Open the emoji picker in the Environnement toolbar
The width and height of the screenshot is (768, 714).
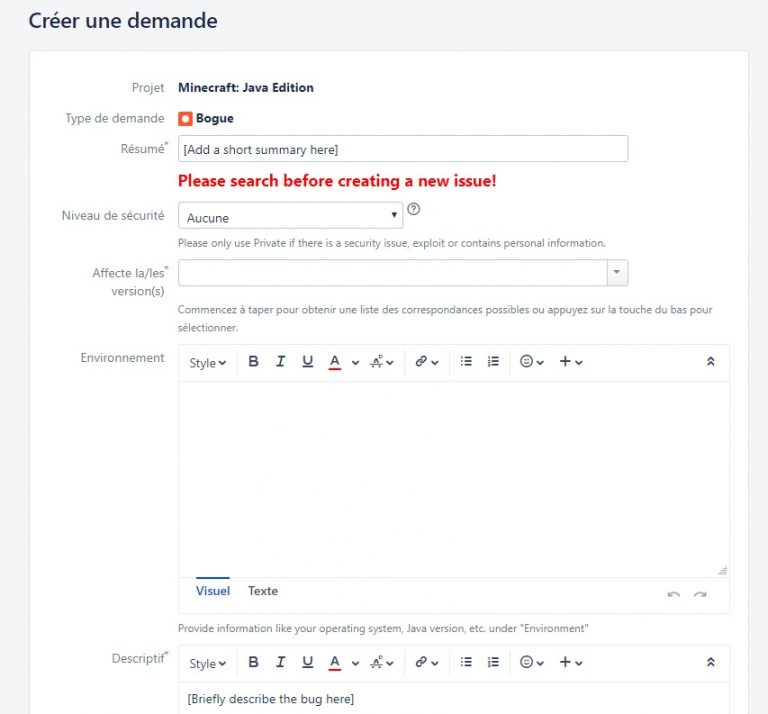tap(532, 362)
